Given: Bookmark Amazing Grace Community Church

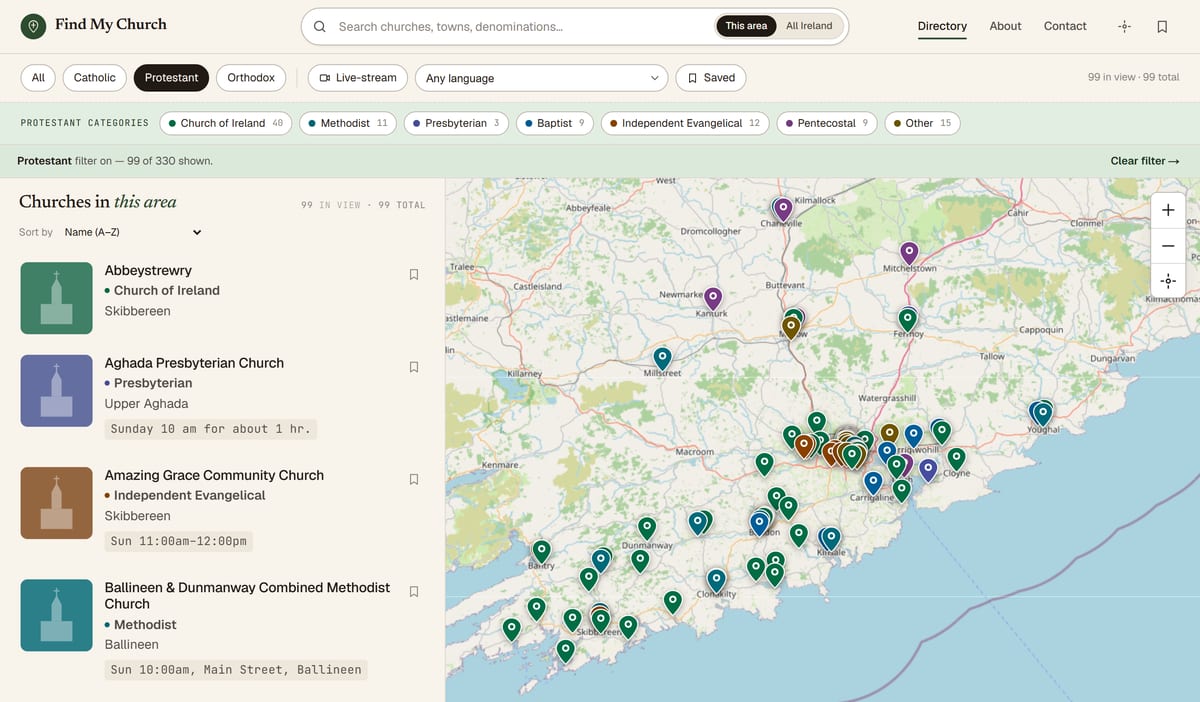Looking at the screenshot, I should click(x=414, y=479).
